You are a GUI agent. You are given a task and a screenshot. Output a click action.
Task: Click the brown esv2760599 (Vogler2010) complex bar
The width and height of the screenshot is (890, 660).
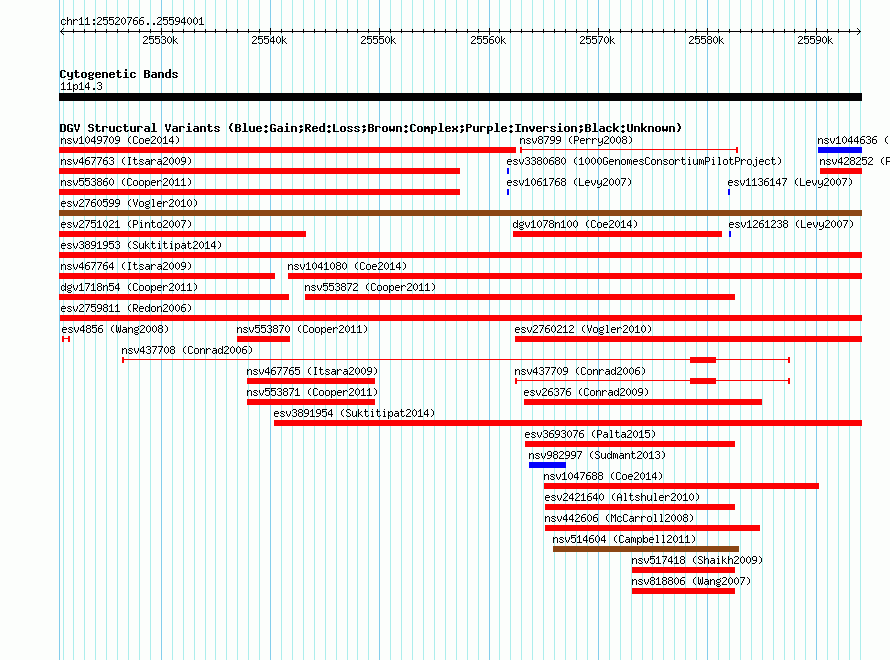click(460, 213)
